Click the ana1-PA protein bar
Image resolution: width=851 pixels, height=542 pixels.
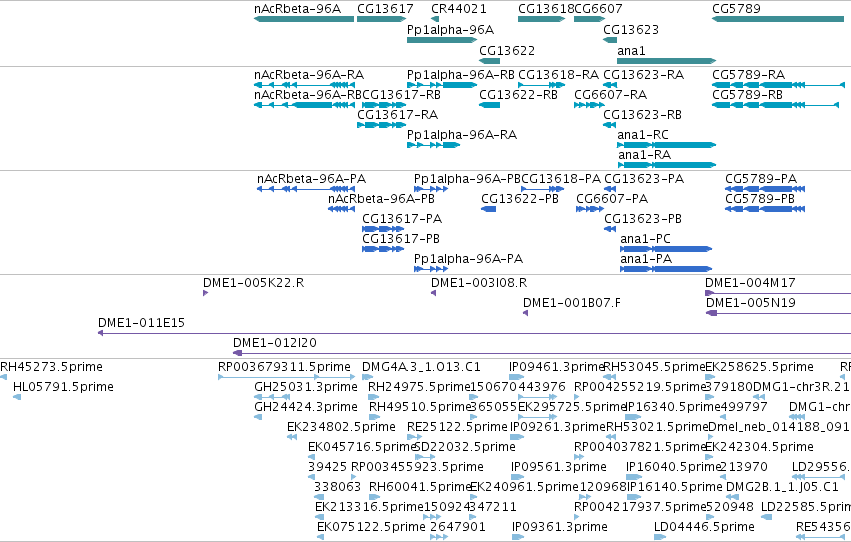[666, 269]
